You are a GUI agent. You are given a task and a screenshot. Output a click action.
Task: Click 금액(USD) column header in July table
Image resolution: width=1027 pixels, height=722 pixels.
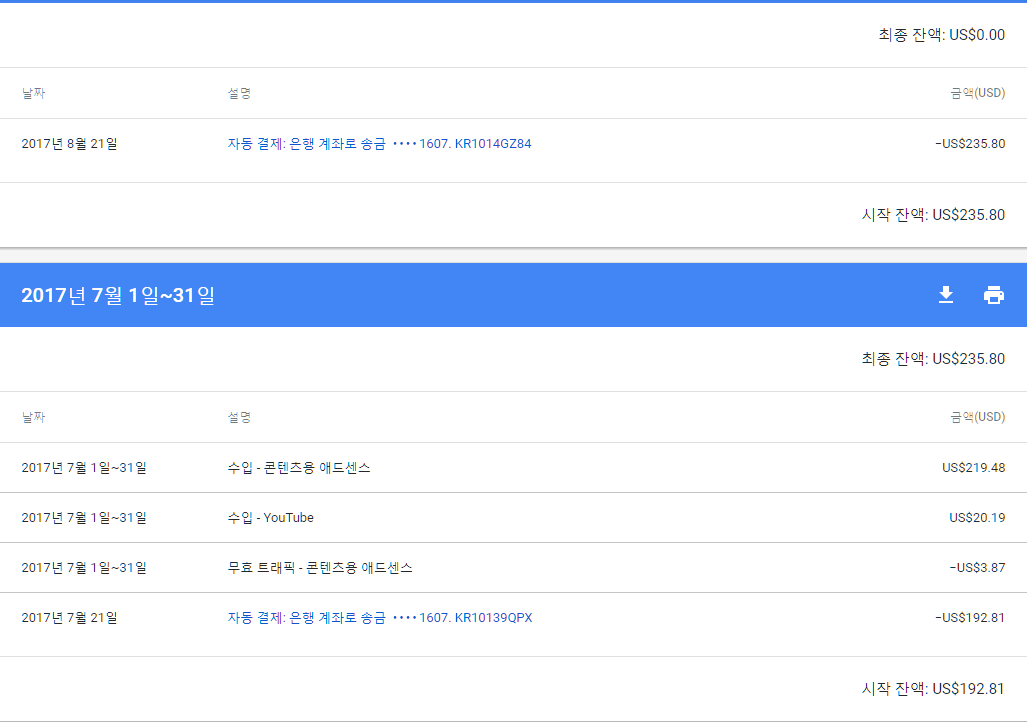pos(977,417)
